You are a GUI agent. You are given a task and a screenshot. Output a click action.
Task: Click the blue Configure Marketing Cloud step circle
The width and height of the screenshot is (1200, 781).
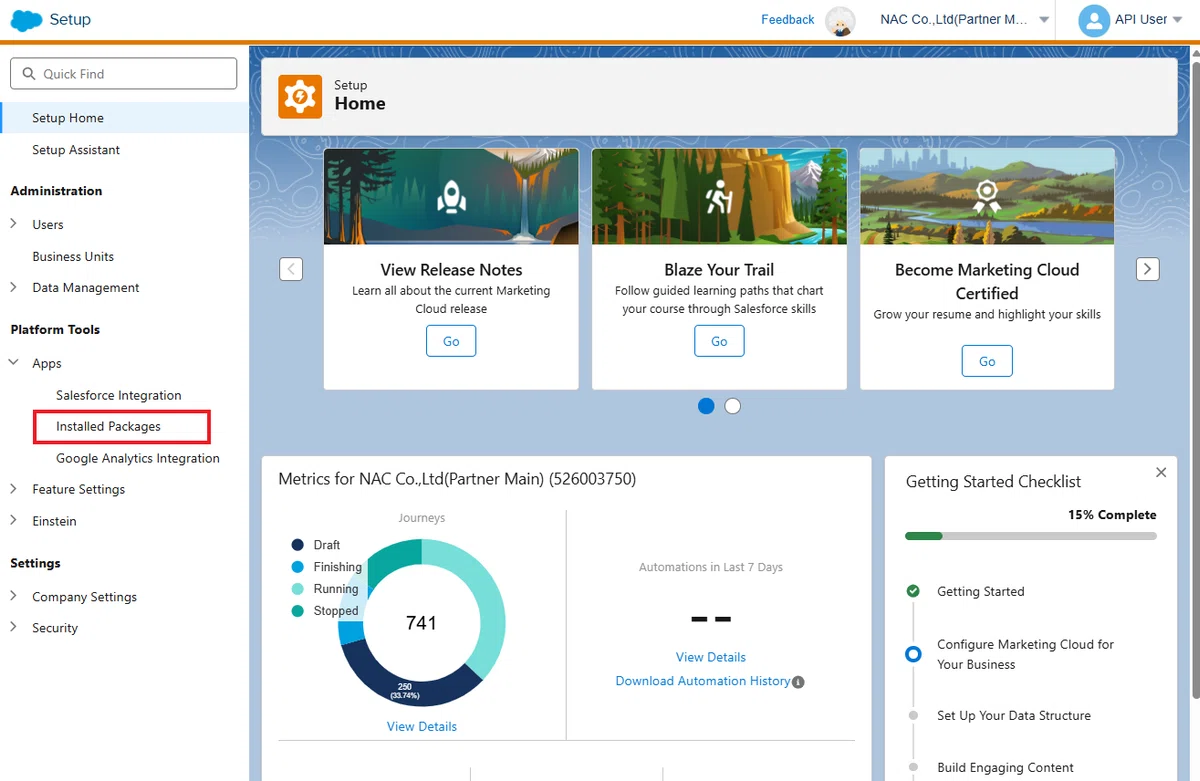(x=913, y=654)
